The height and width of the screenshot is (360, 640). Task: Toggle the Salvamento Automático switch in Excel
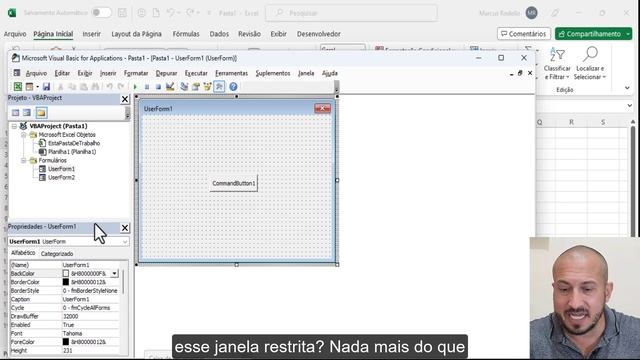[101, 13]
